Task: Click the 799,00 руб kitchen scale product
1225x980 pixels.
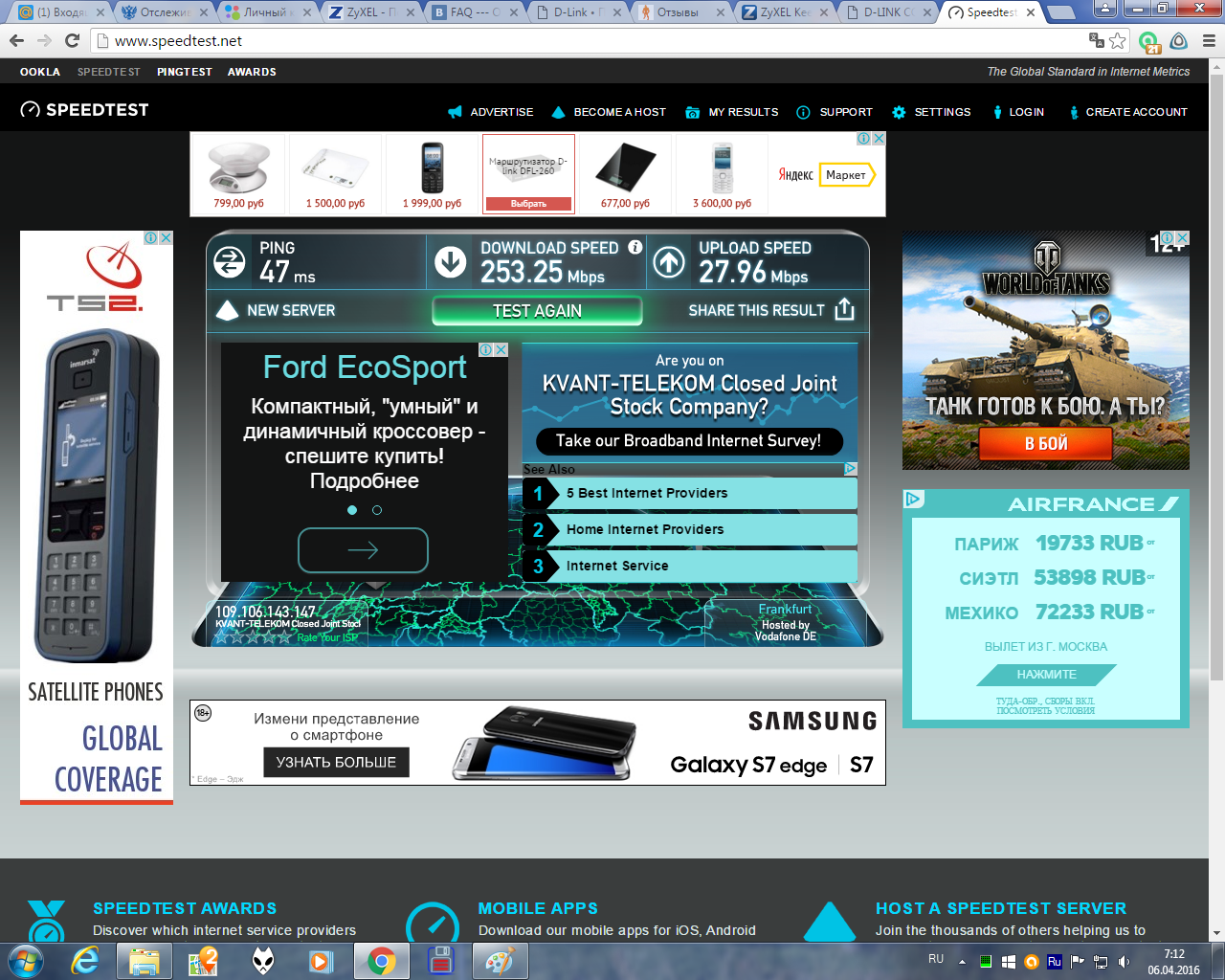Action: pos(238,174)
